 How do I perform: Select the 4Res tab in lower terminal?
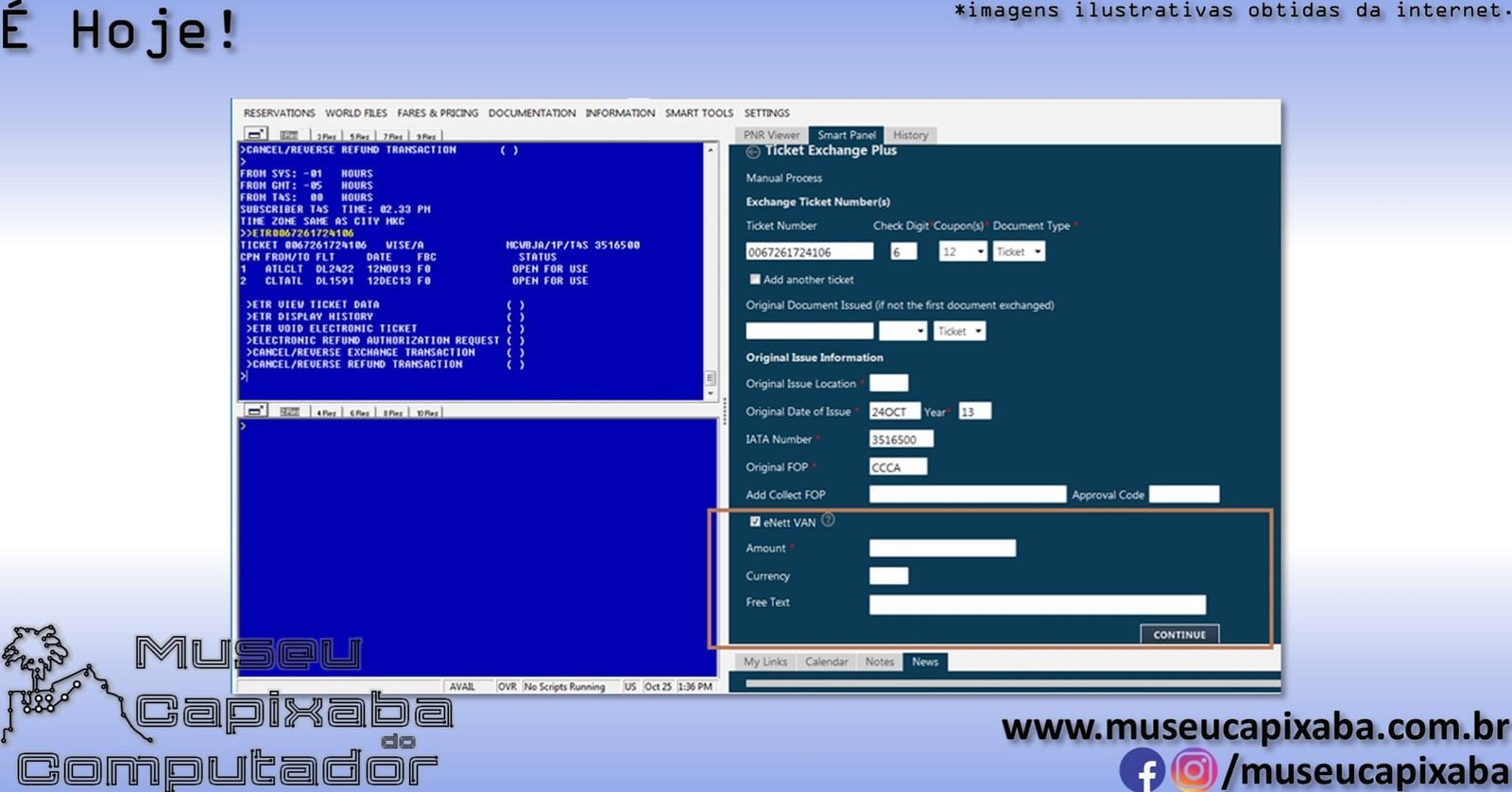(x=326, y=413)
